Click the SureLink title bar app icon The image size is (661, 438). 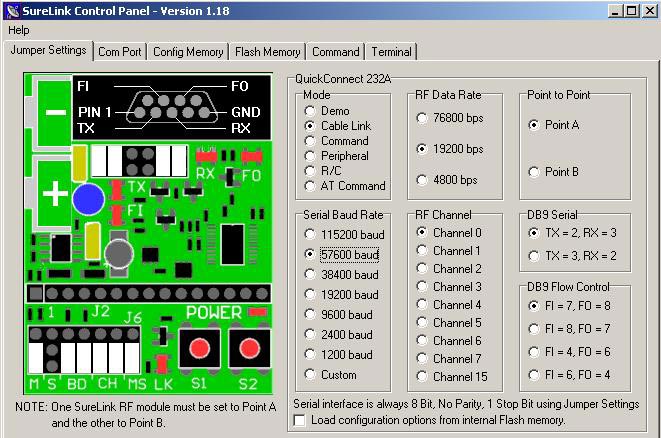pos(13,11)
